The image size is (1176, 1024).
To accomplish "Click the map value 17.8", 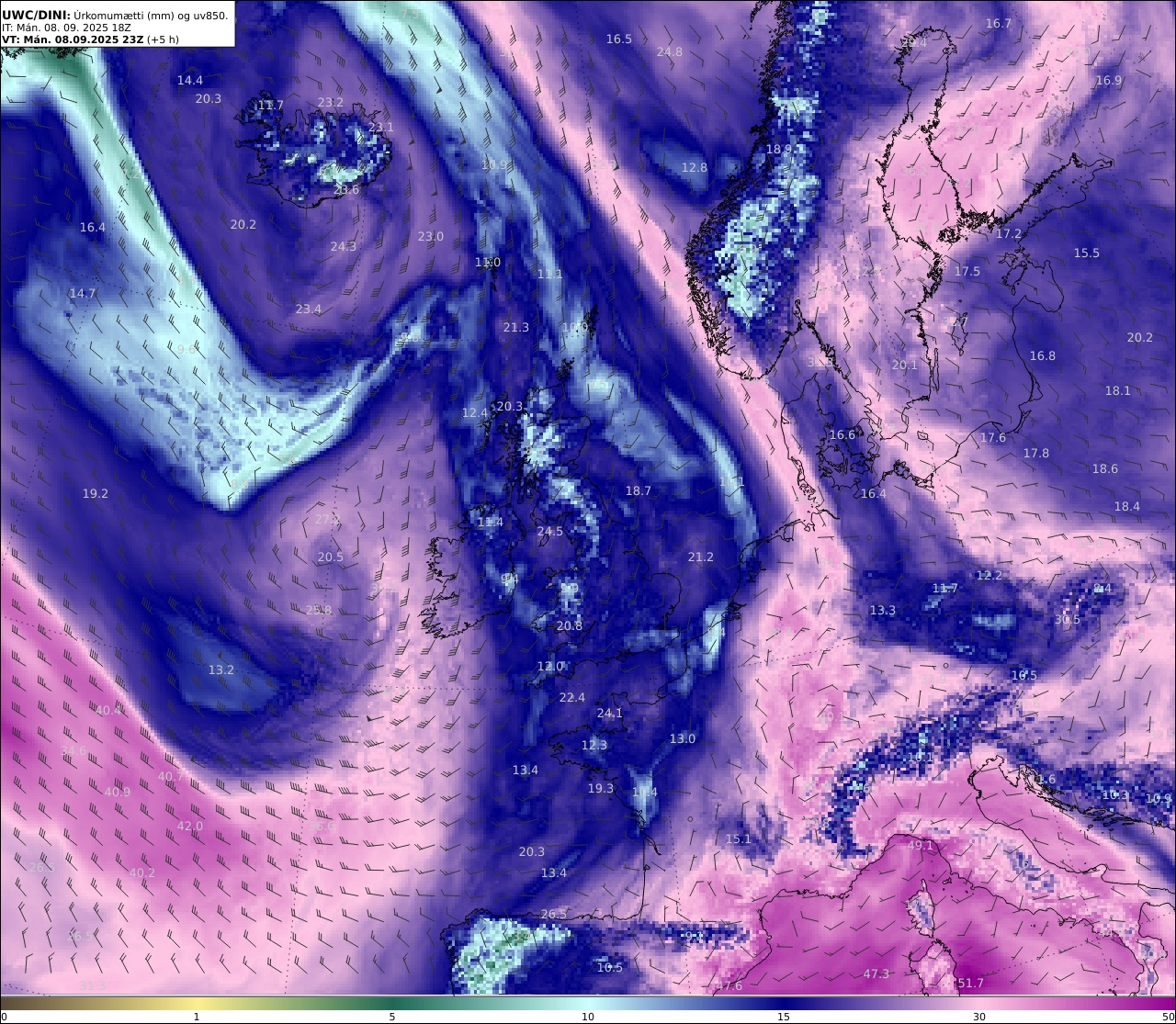I will 1036,453.
